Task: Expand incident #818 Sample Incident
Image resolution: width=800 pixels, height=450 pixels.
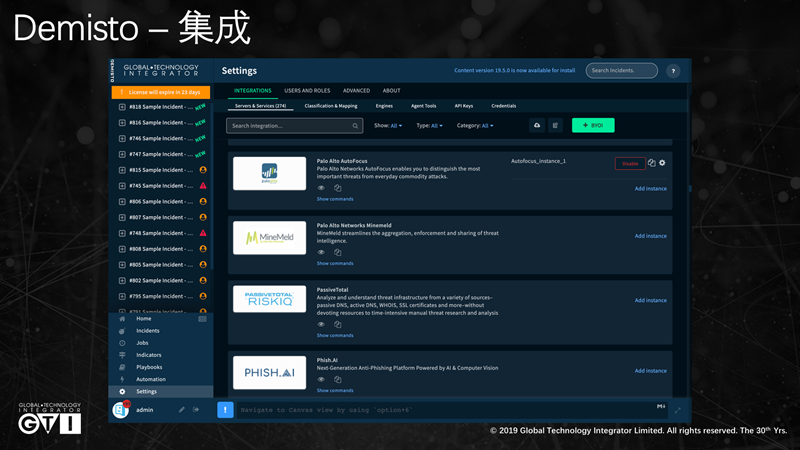Action: click(x=122, y=107)
